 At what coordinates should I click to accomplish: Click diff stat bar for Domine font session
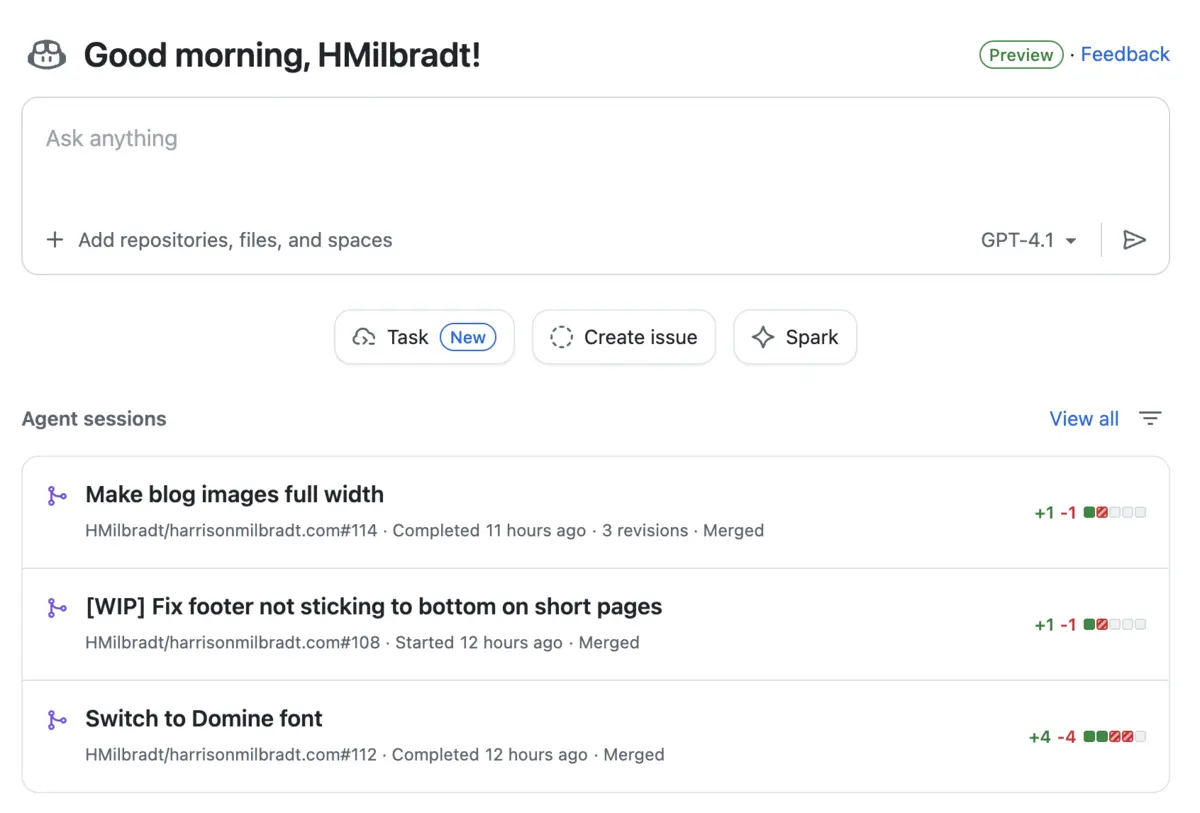pyautogui.click(x=1114, y=737)
